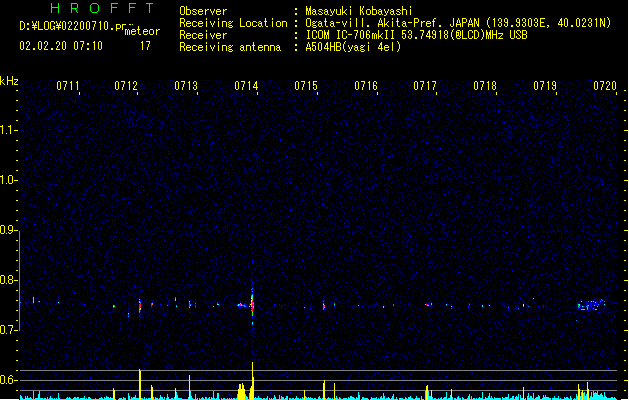Click the 0712 time marker

126,85
